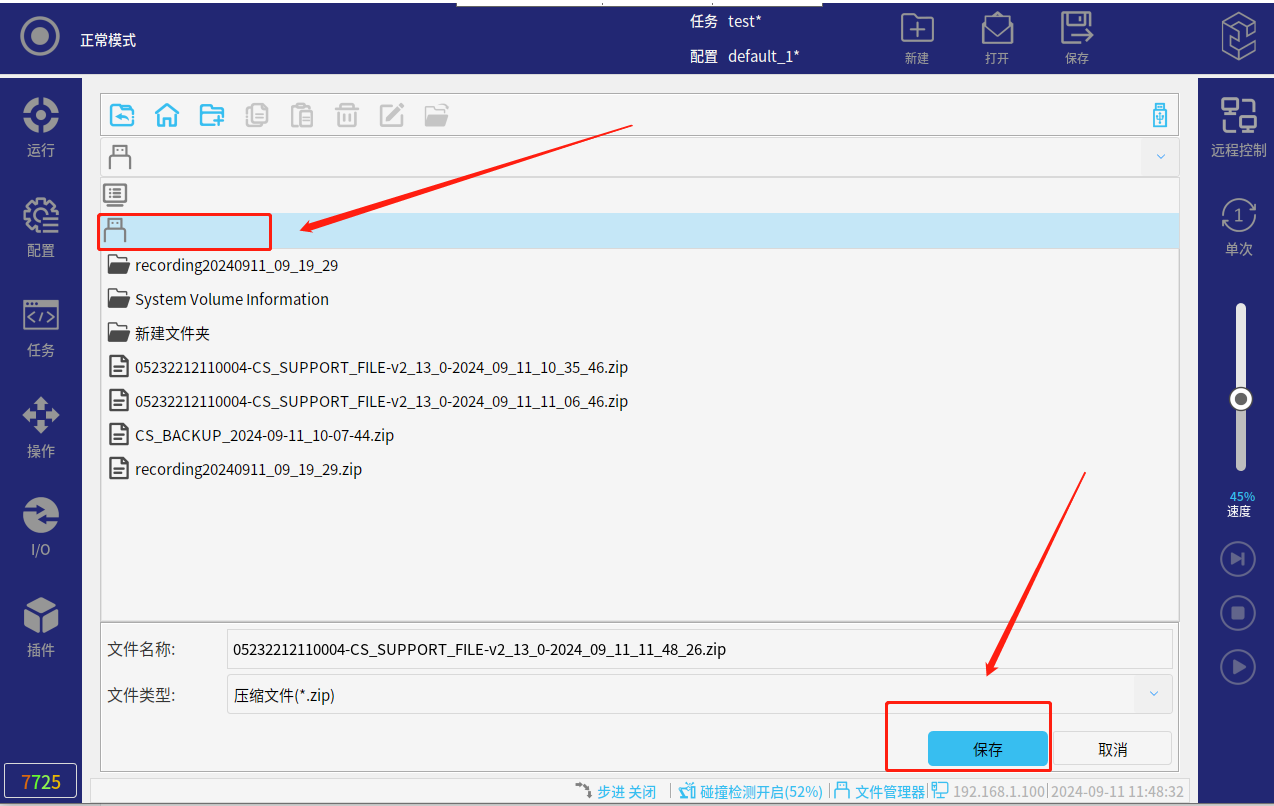
Task: Go to home directory icon
Action: [167, 115]
